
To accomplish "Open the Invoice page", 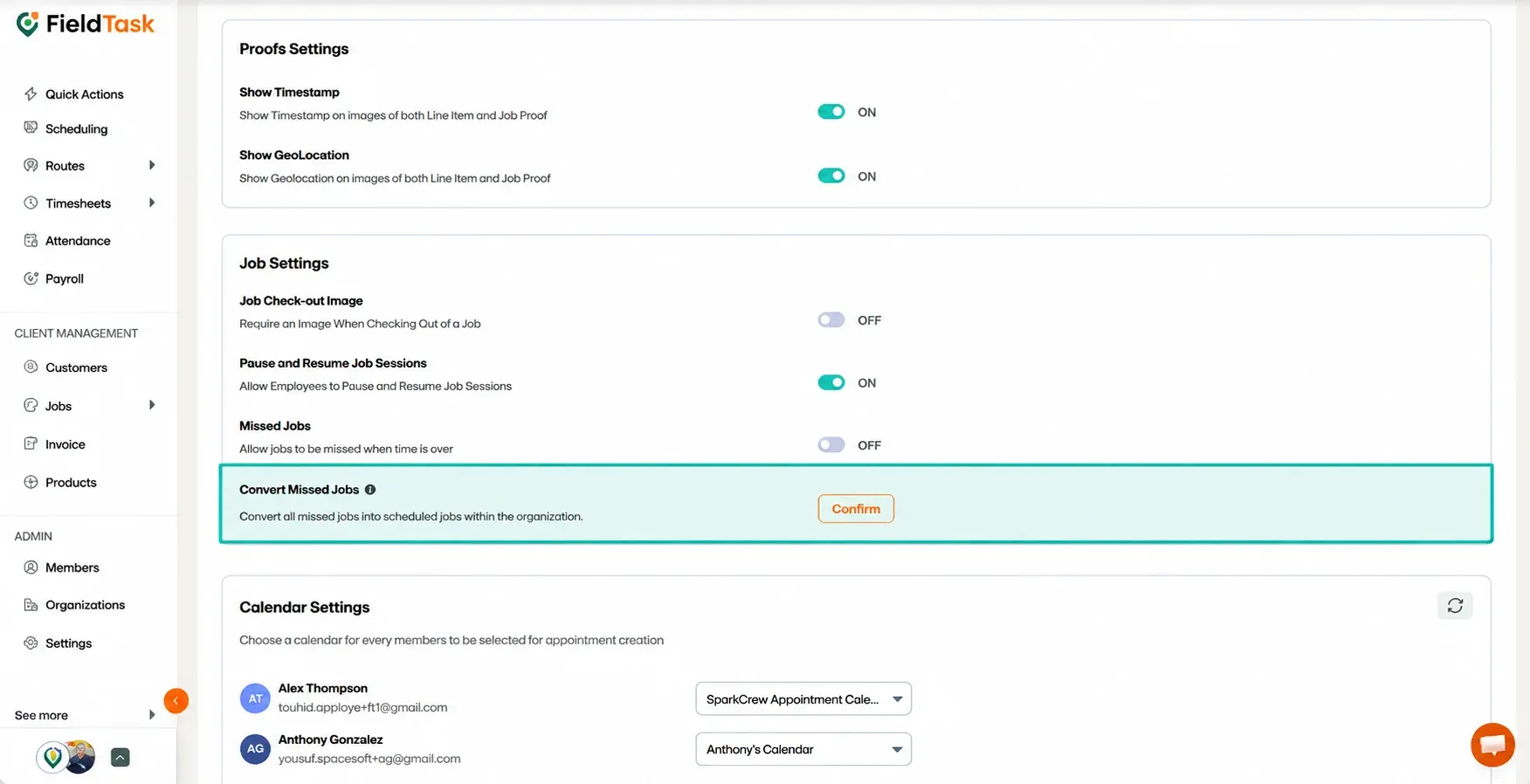I will point(65,444).
